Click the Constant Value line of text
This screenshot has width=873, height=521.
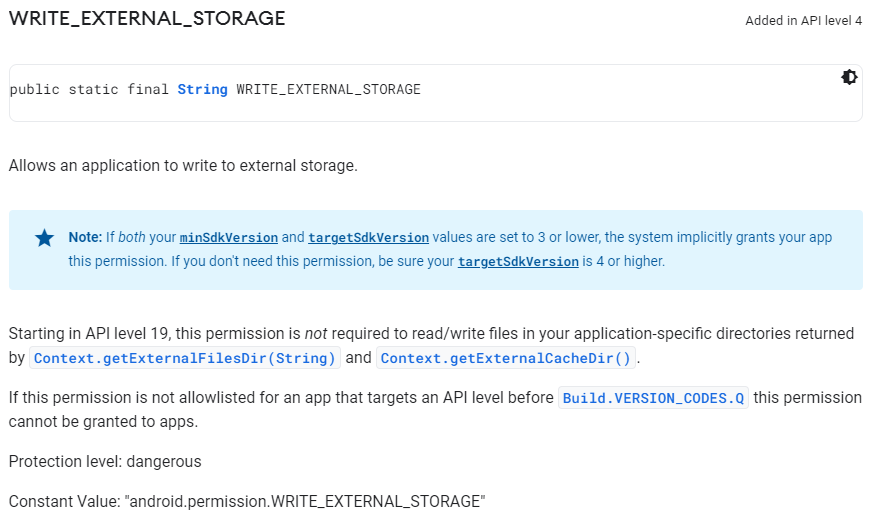[246, 501]
